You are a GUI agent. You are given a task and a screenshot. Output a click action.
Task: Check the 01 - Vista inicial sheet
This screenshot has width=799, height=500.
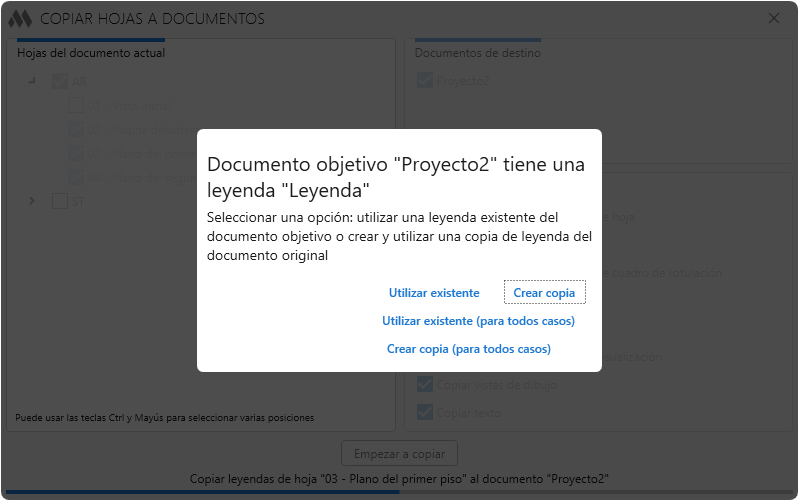pyautogui.click(x=76, y=105)
